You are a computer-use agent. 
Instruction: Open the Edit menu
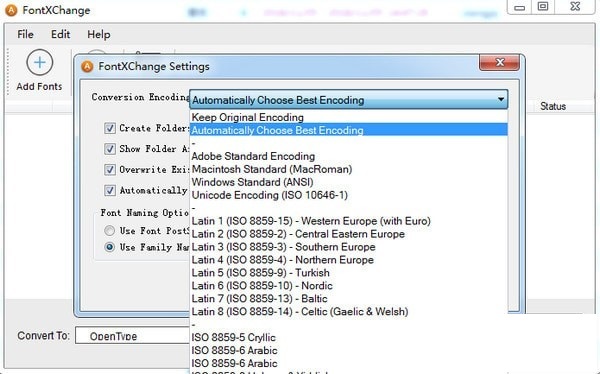point(60,34)
